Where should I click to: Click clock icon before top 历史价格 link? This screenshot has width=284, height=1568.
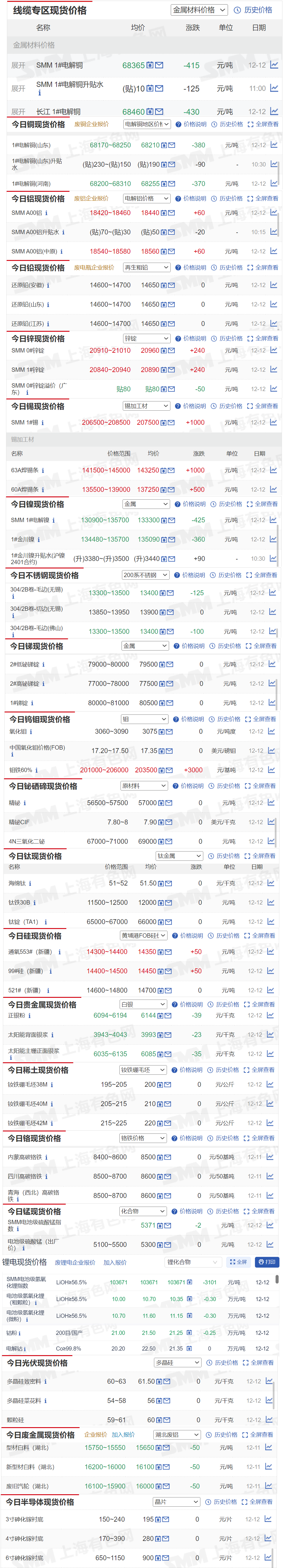pos(238,10)
